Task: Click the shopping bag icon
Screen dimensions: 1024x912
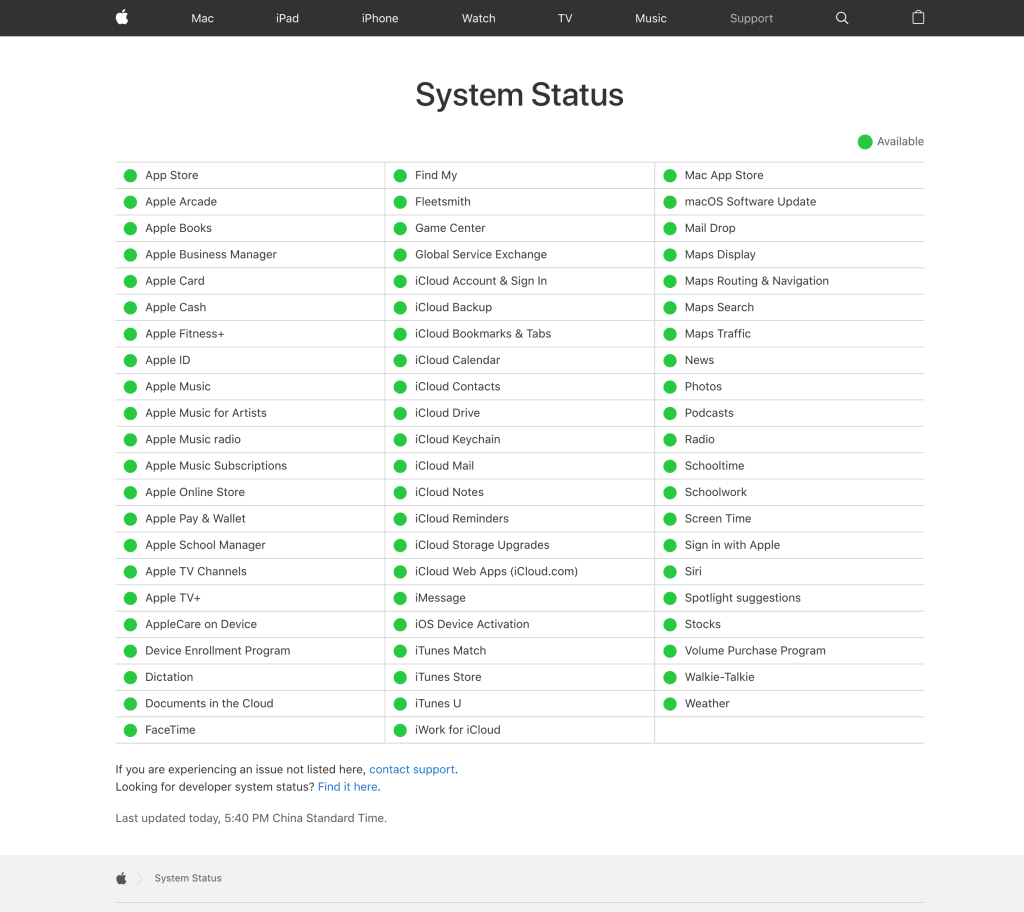Action: (917, 17)
